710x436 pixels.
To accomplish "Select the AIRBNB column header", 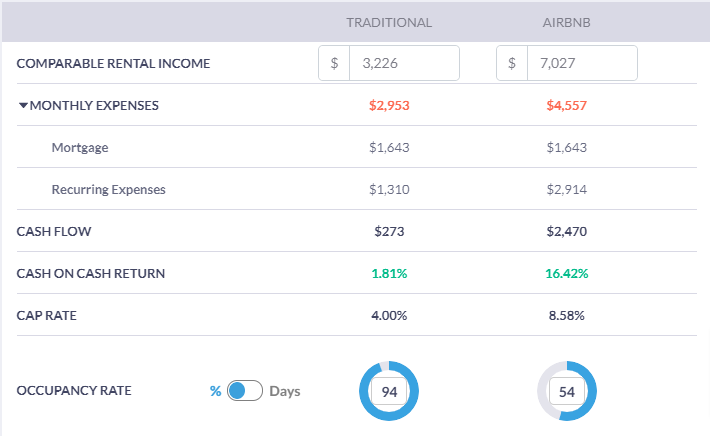I will (x=567, y=22).
